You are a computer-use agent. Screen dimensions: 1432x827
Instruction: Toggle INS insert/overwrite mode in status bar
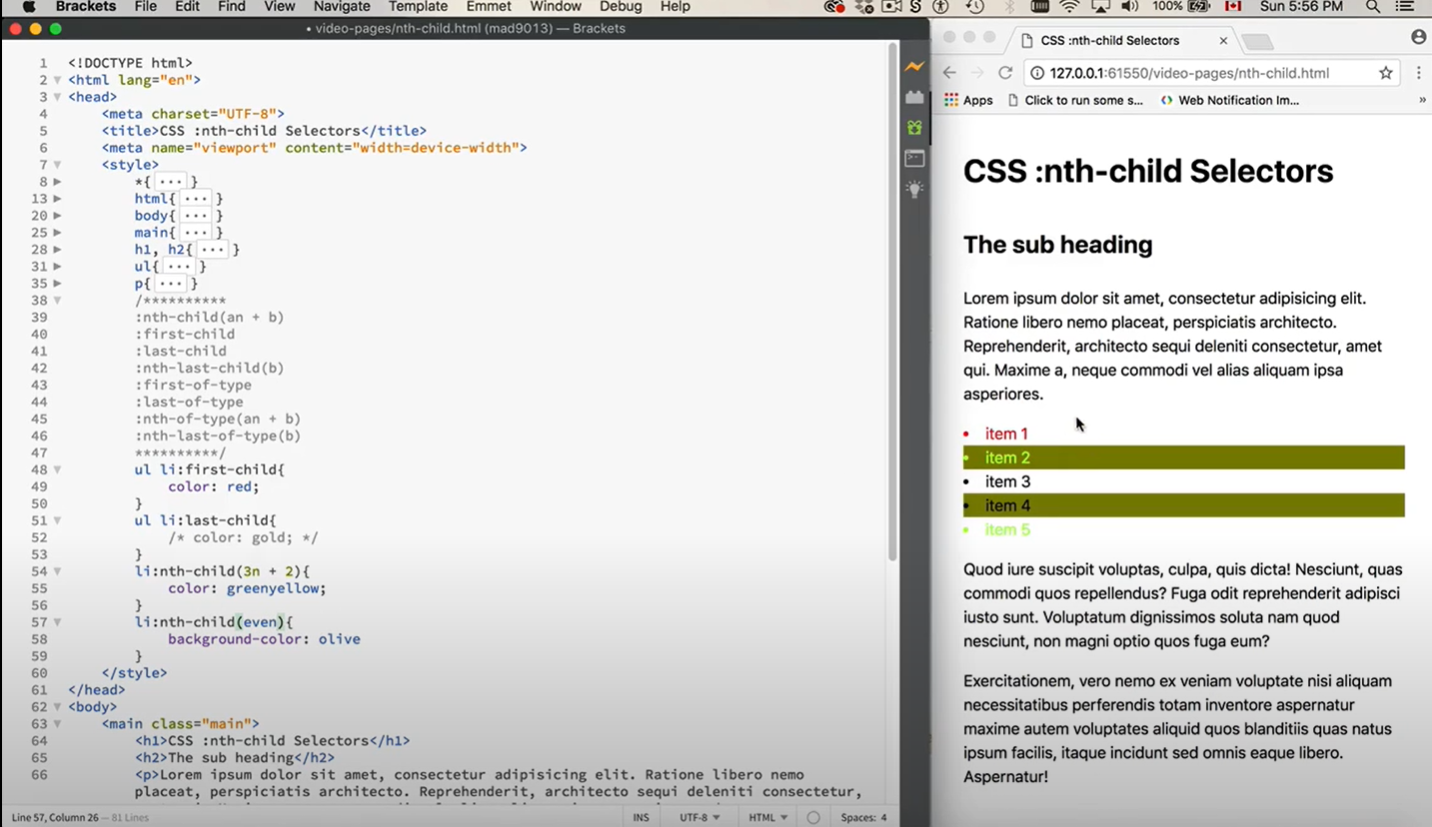pos(641,817)
